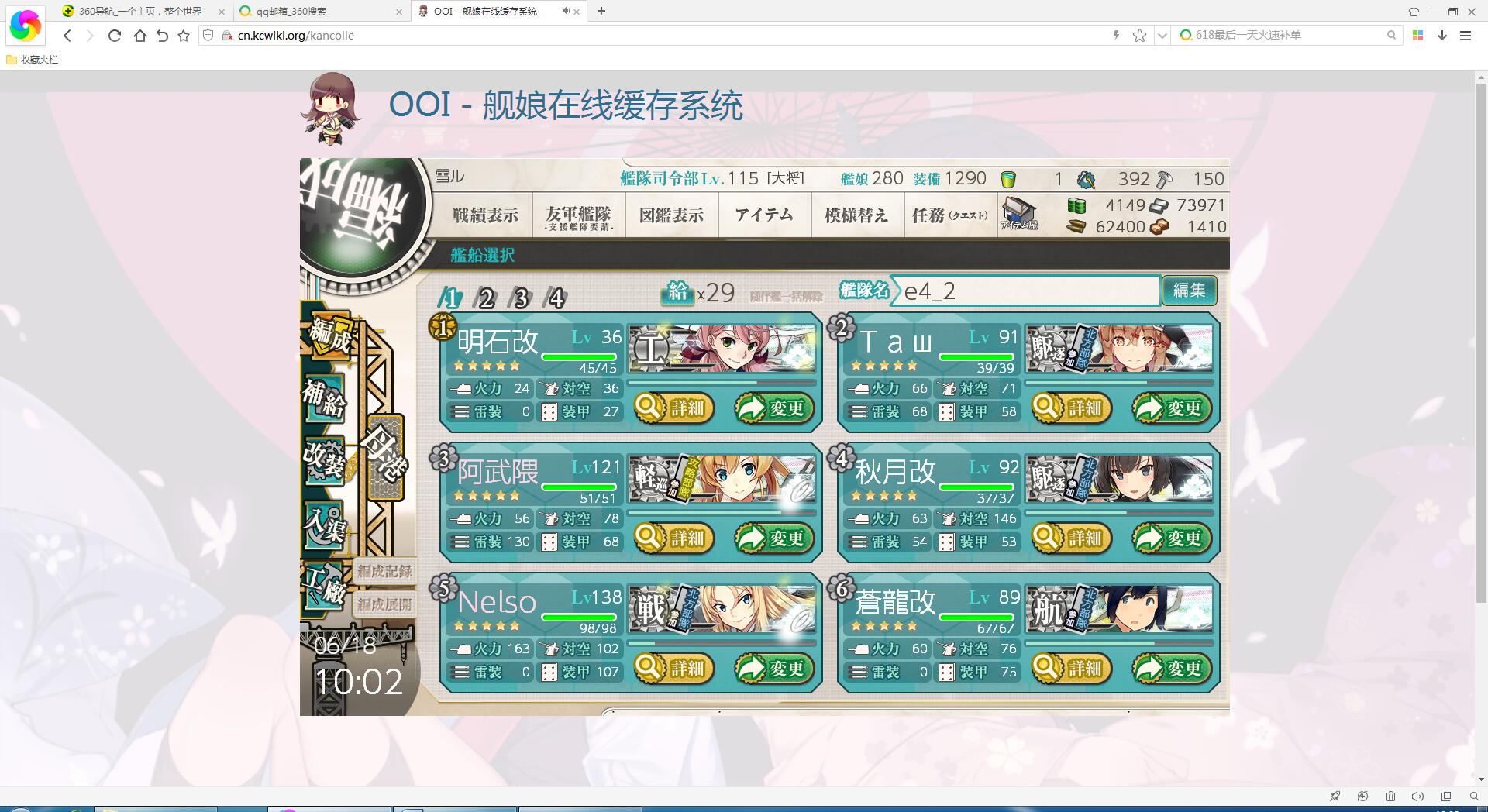Screen dimensions: 1488x812
Task: Expand the address bar dropdown arrow
Action: [x=1162, y=35]
